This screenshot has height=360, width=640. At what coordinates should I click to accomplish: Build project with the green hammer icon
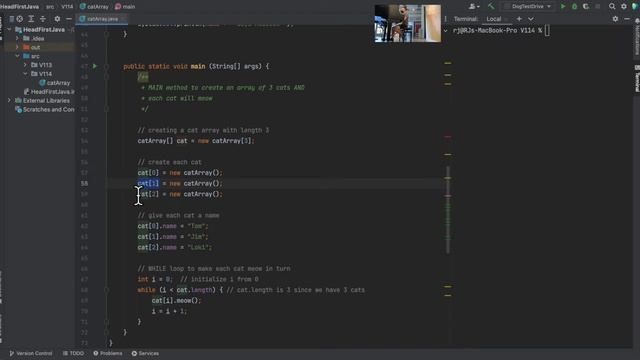(x=491, y=7)
